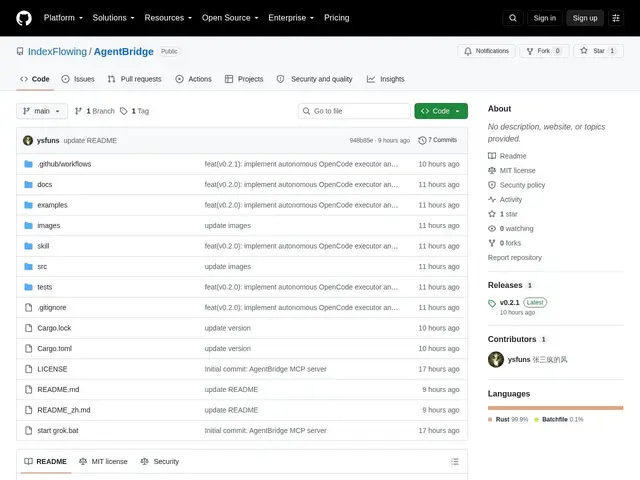Open the tests folder
Screen dimensions: 640x480
click(x=44, y=287)
